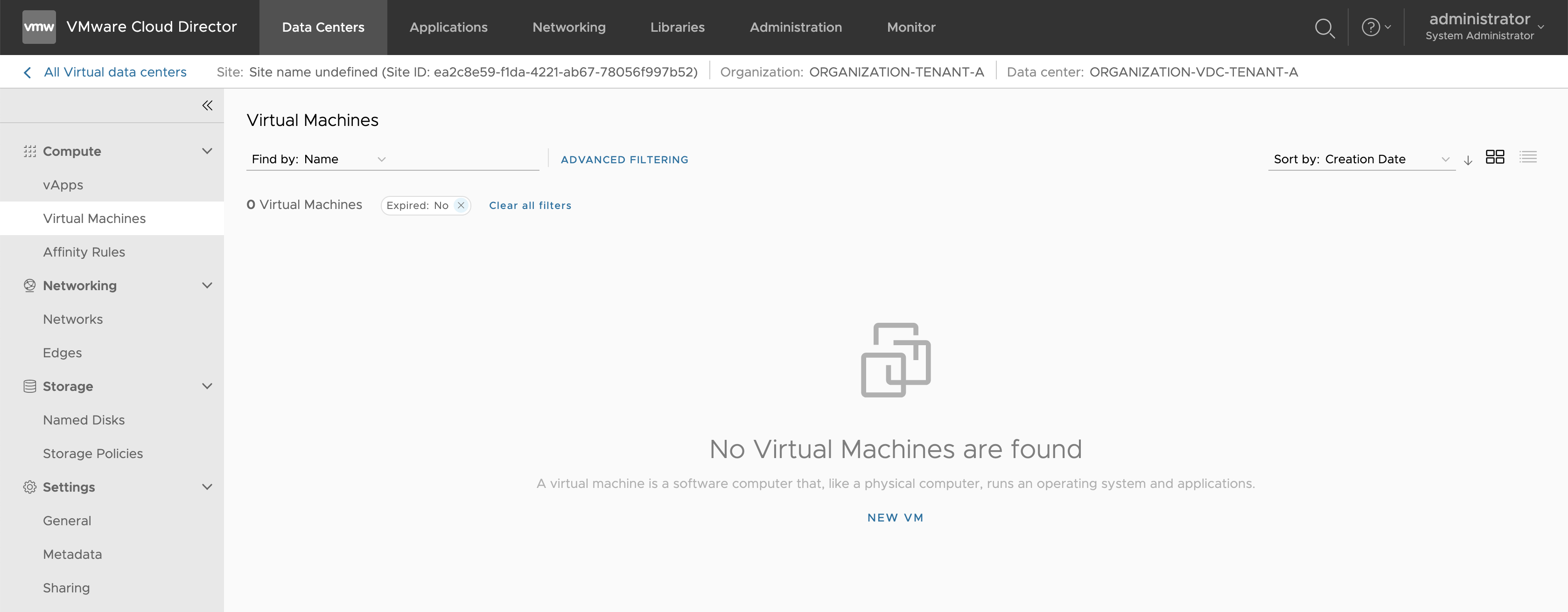This screenshot has width=1568, height=612.
Task: Click the VMware vmw logo
Action: [x=39, y=27]
